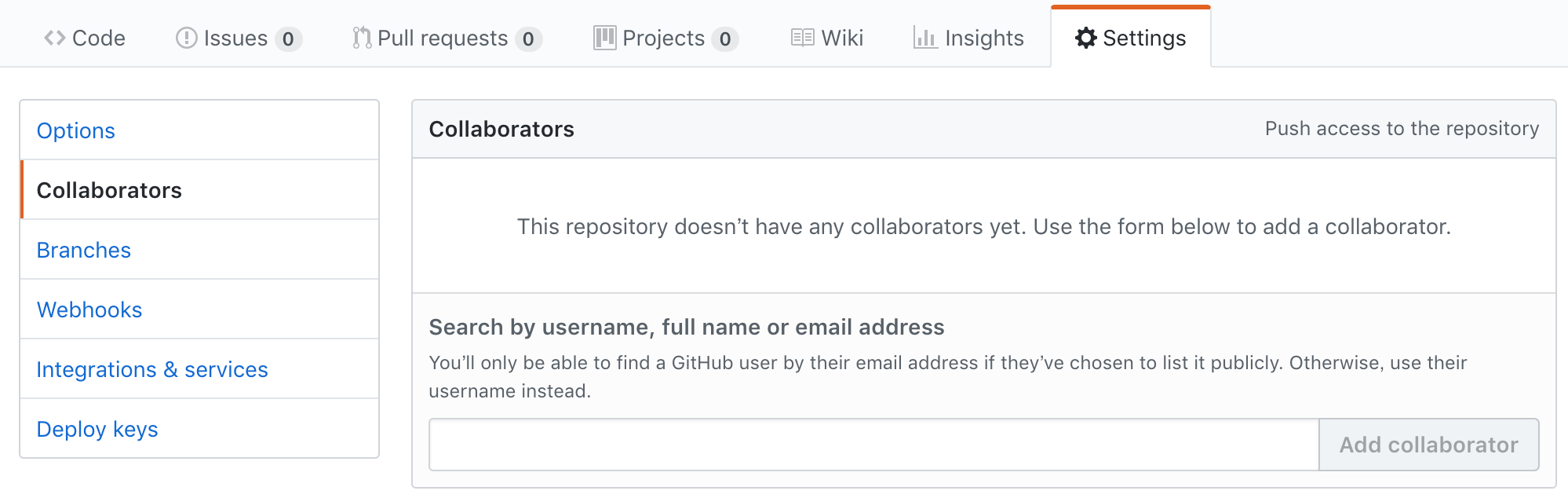Click the Wiki book icon
This screenshot has width=1568, height=498.
[802, 38]
